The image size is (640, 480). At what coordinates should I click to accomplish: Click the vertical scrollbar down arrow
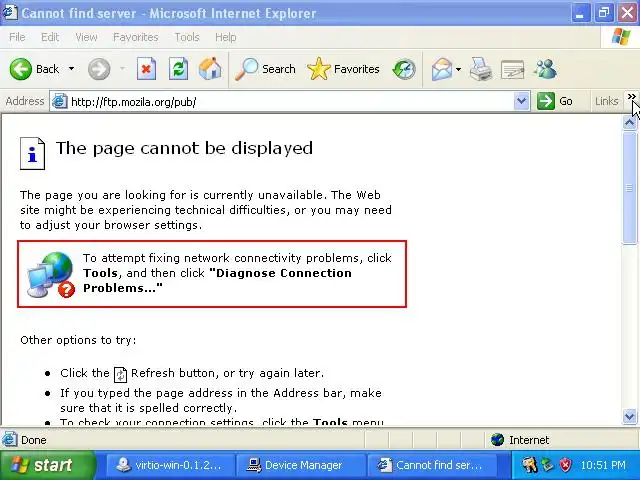629,416
